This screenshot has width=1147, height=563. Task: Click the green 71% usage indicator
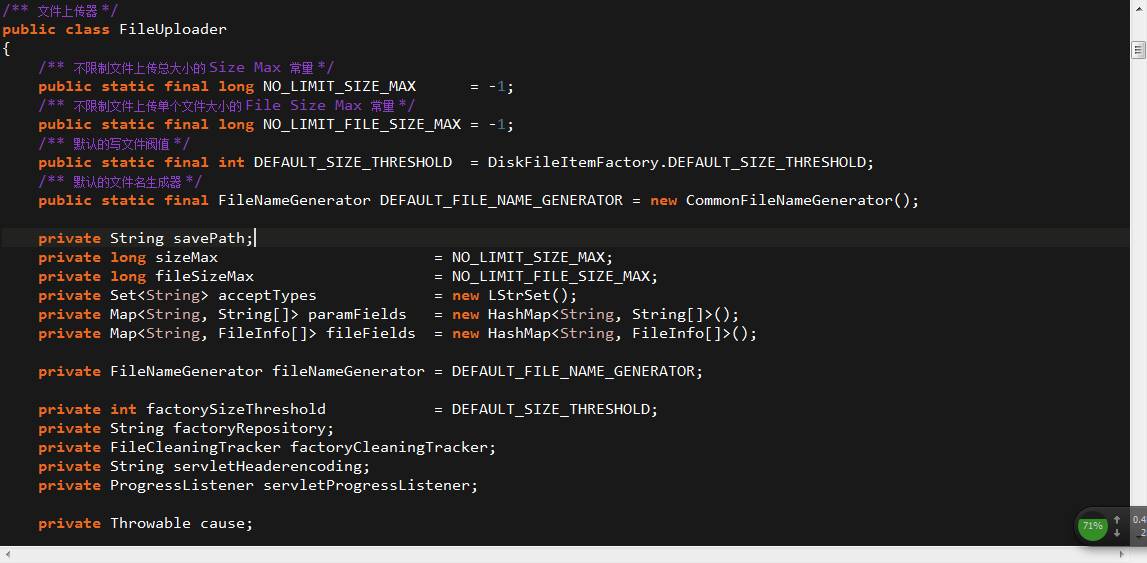pos(1092,526)
